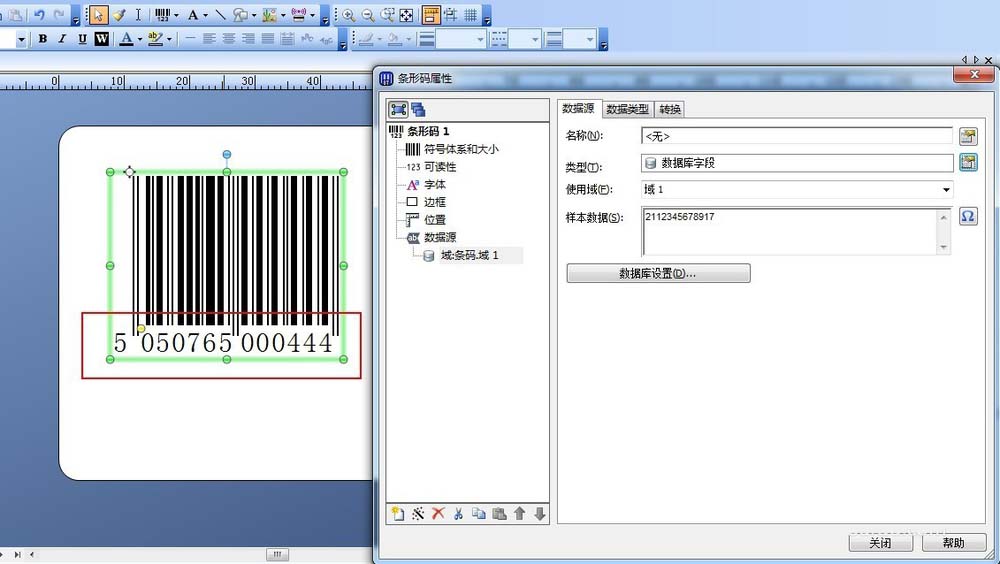
Task: Open the highlight color dropdown arrow
Action: tap(169, 39)
